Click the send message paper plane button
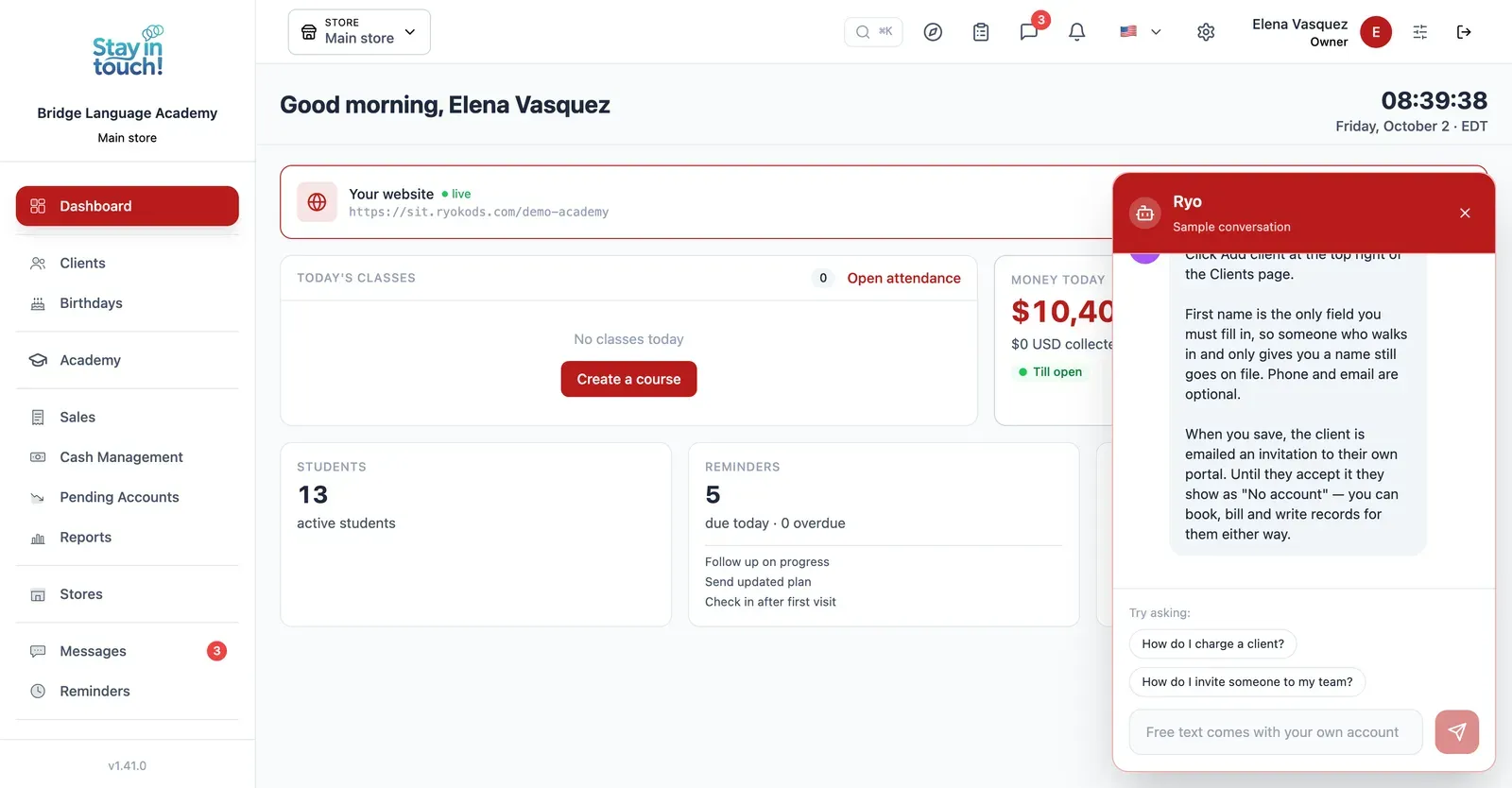 coord(1457,732)
